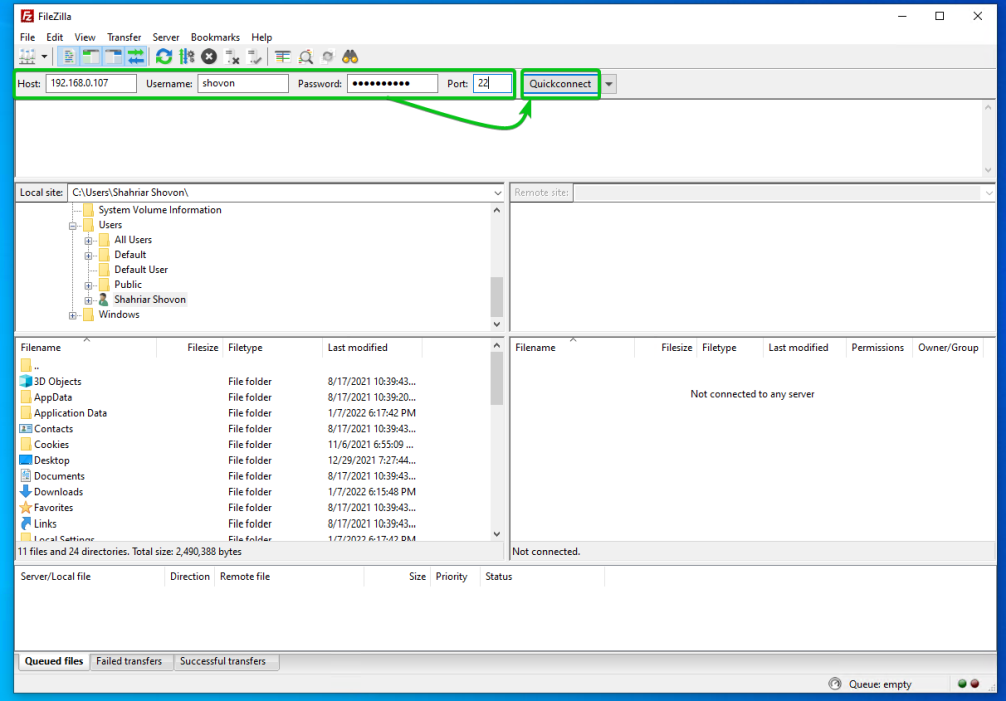Toggle processing of the transfer queue
Viewport: 1006px width, 701px height.
[x=186, y=57]
